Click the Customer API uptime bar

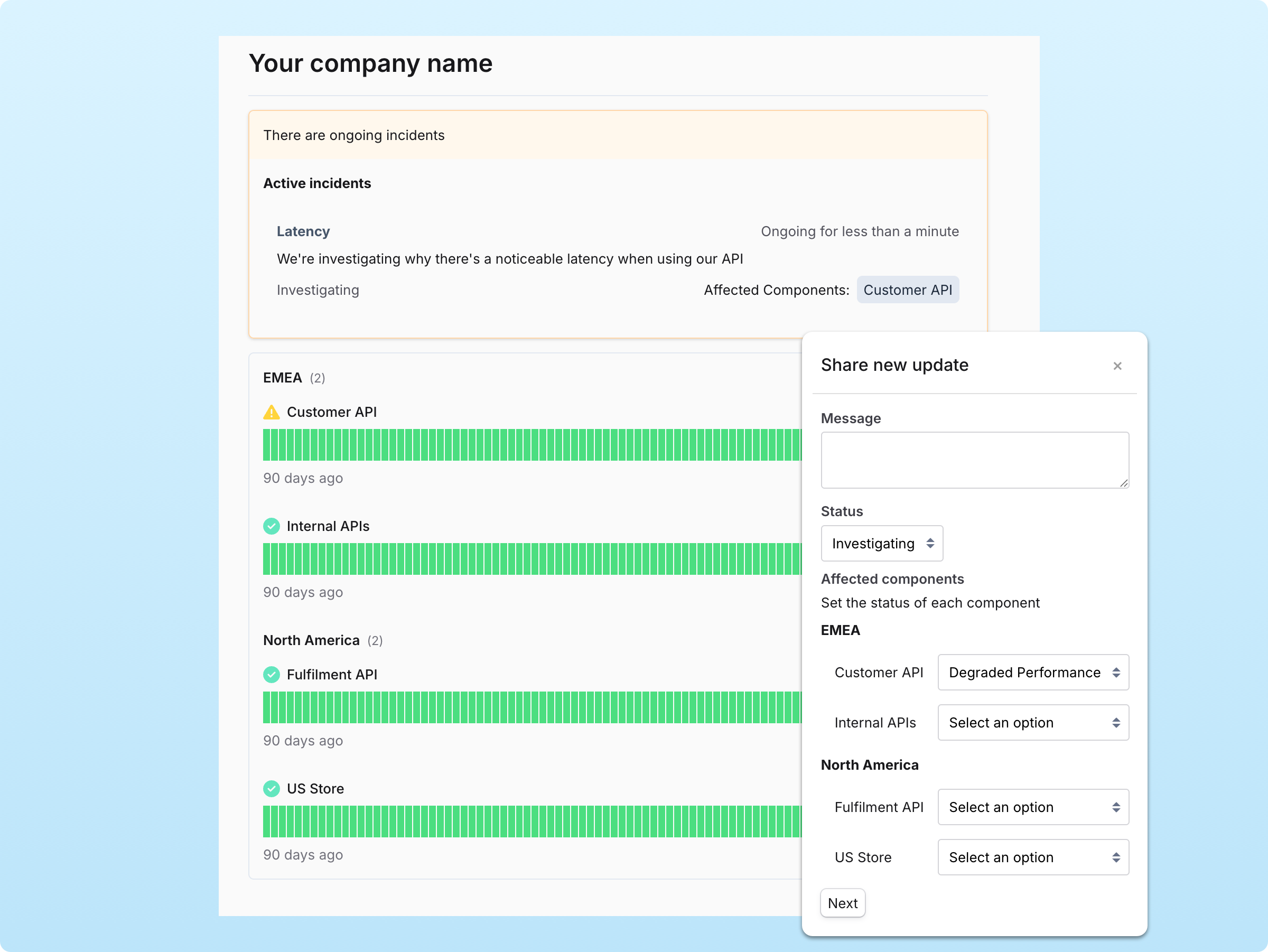pyautogui.click(x=532, y=445)
